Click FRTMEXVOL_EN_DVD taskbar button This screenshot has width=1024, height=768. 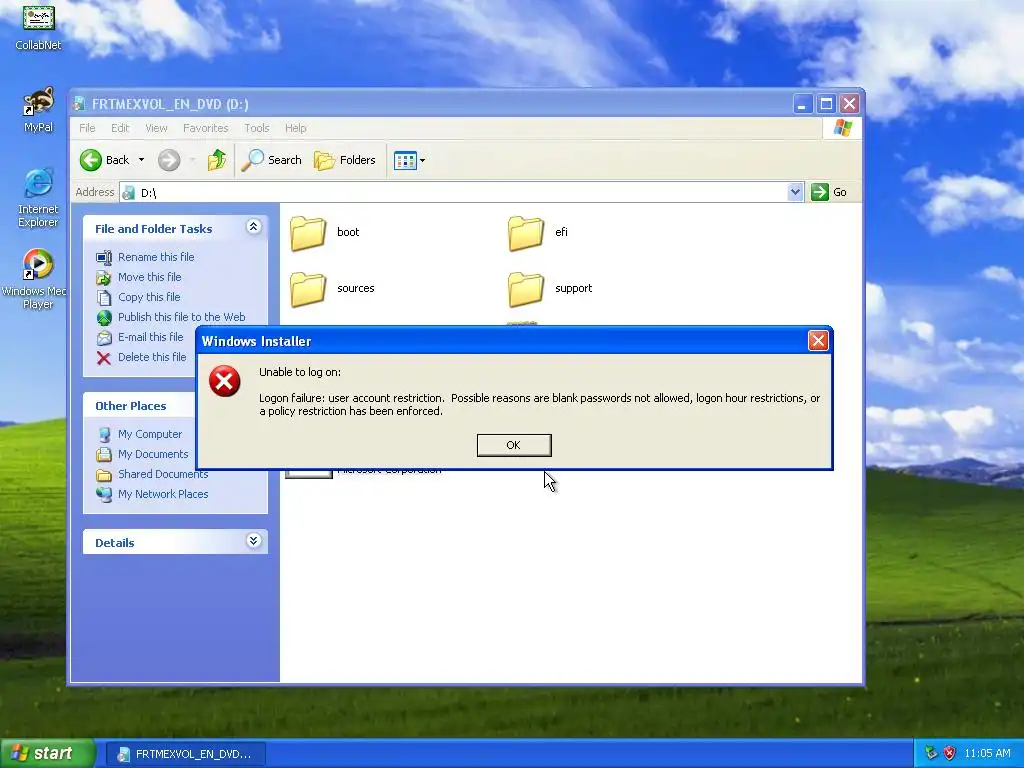(185, 754)
